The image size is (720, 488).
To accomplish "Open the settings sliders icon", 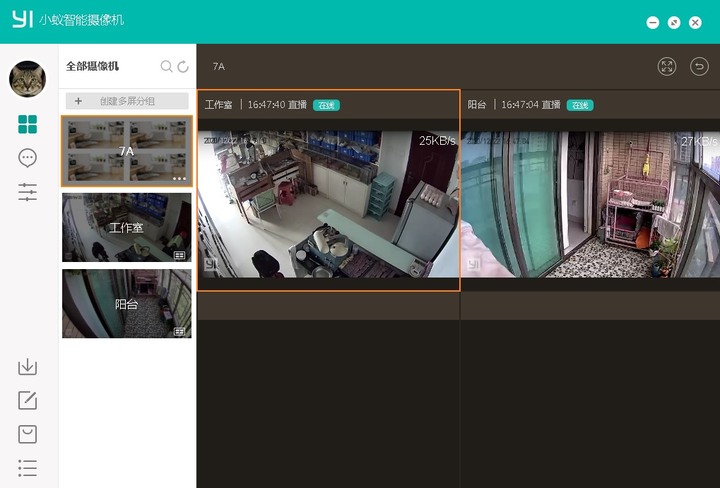I will [x=28, y=192].
